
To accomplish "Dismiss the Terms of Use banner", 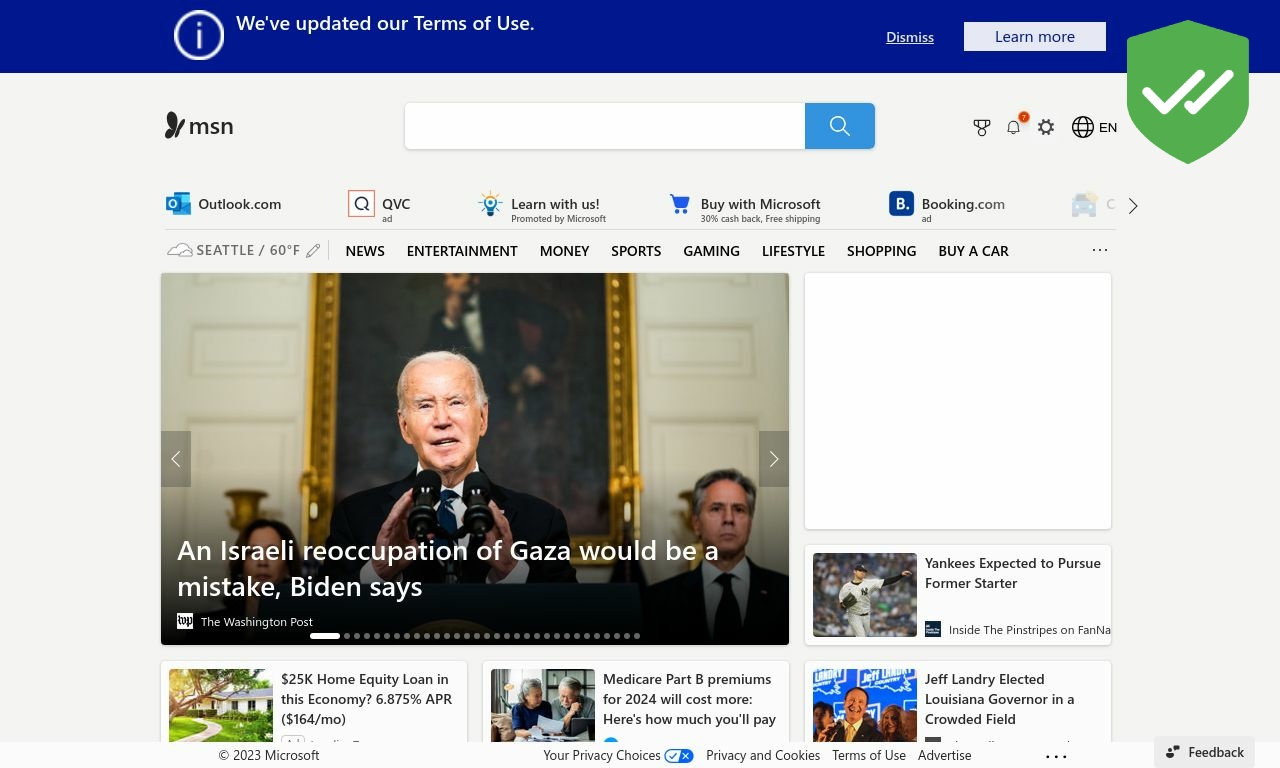I will [910, 37].
